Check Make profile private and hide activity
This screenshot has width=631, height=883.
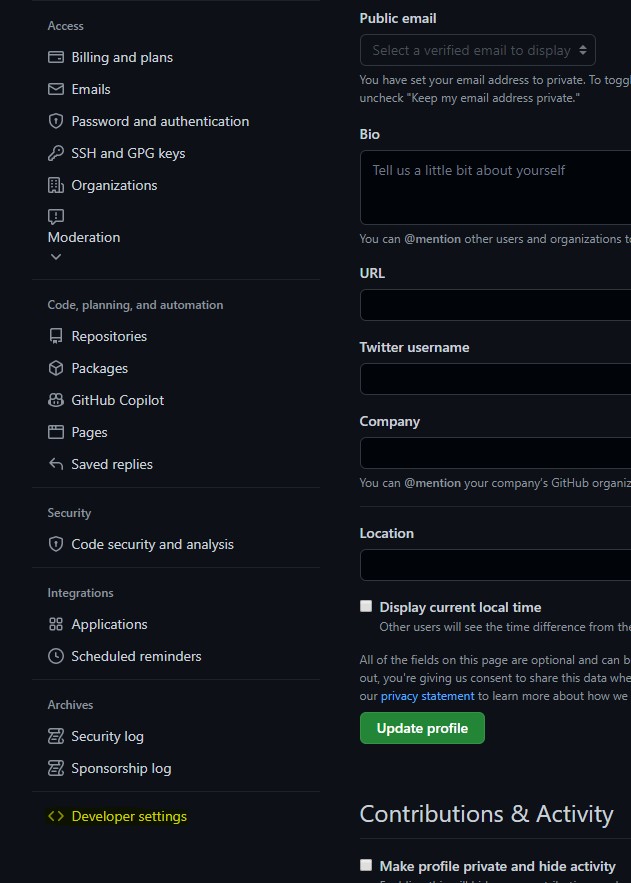[366, 865]
